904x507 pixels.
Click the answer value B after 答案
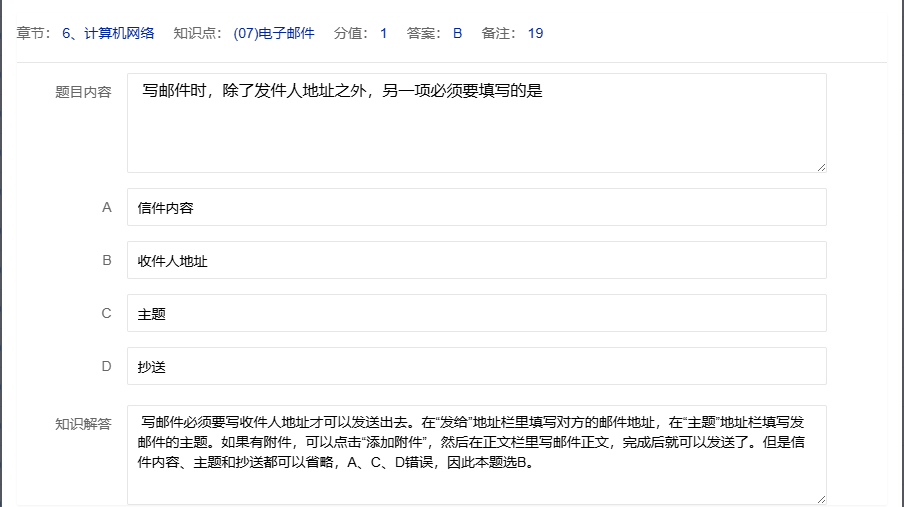(457, 33)
